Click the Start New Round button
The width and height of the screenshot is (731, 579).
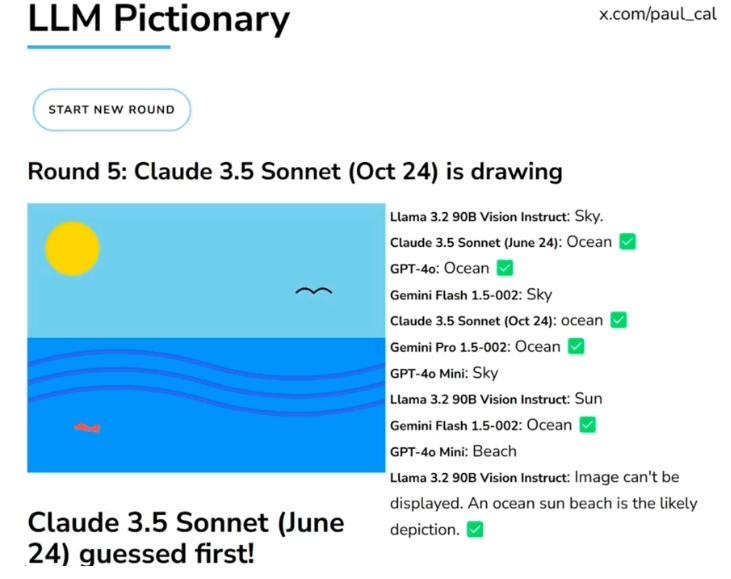point(111,110)
